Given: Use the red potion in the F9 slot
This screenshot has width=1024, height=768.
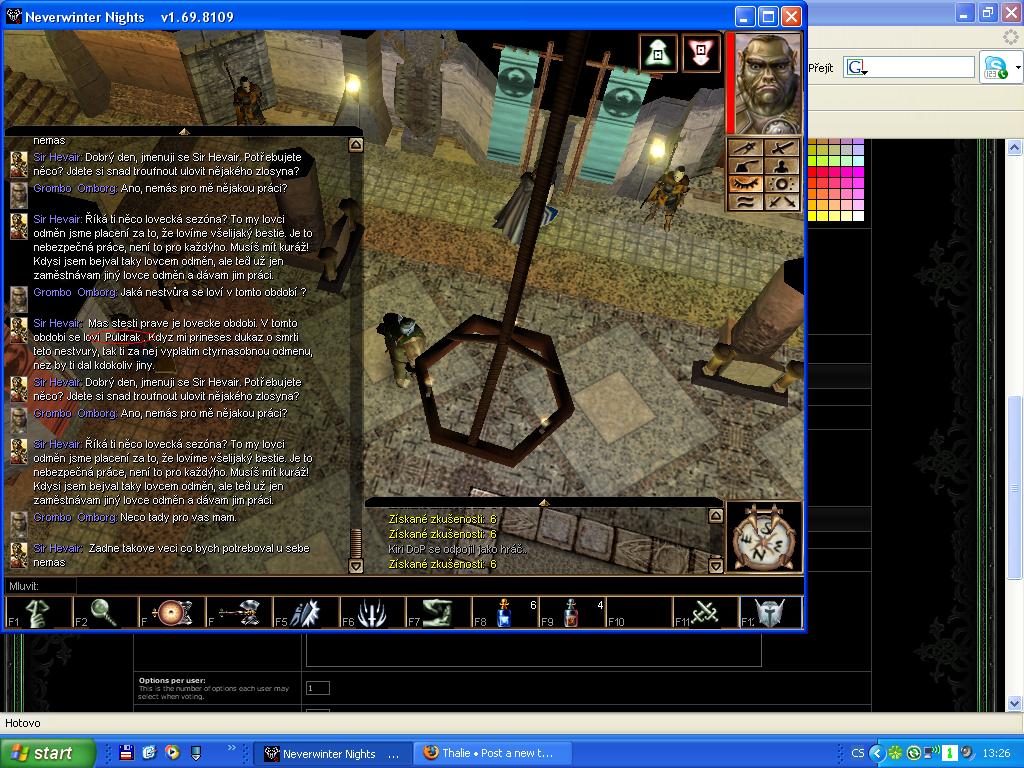Looking at the screenshot, I should pos(573,613).
